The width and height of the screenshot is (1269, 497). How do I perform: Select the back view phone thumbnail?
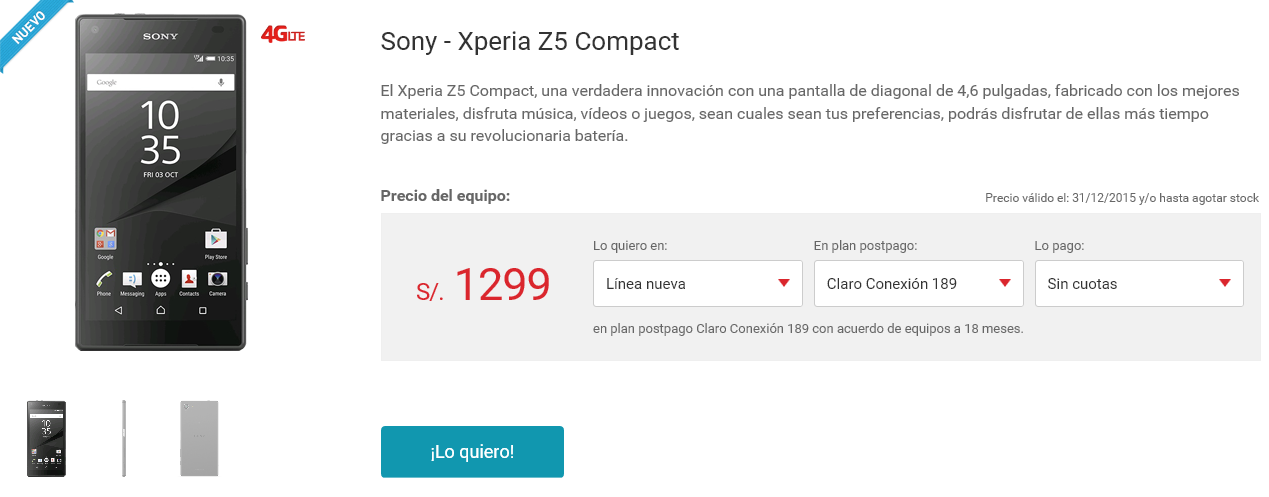199,438
